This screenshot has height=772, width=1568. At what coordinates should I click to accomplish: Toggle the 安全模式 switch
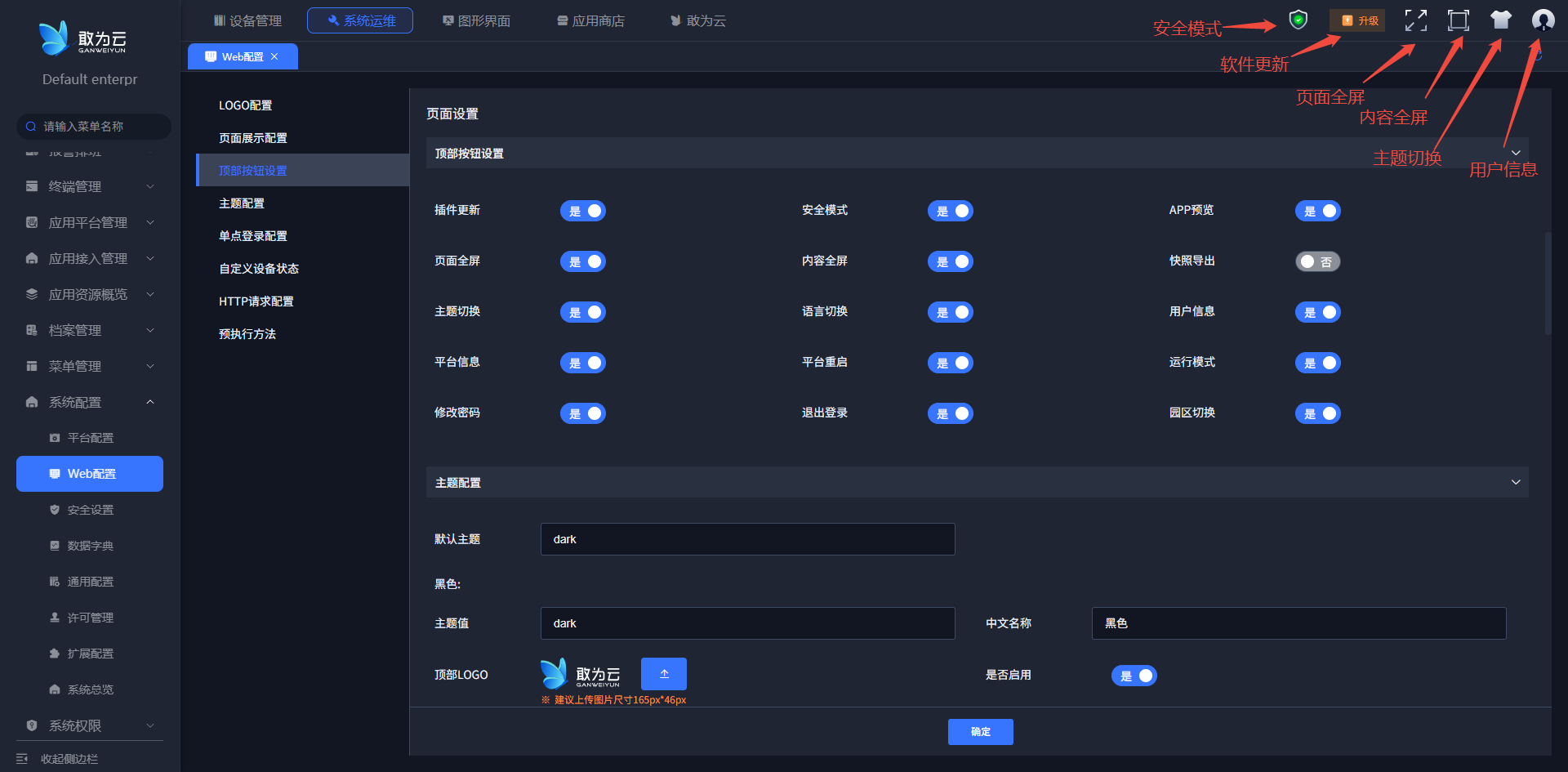[x=951, y=211]
